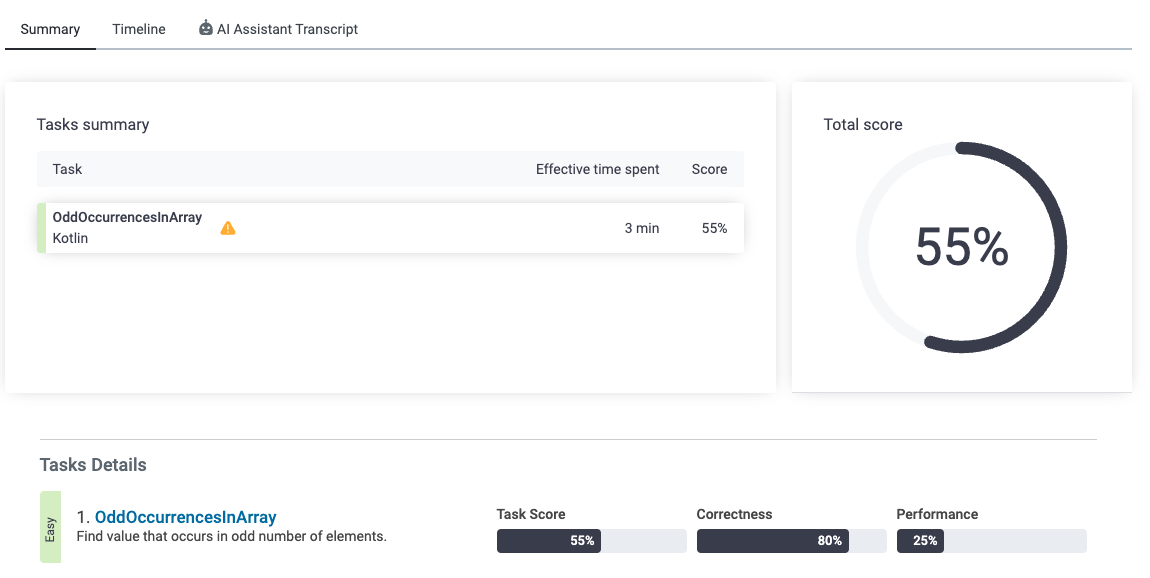The width and height of the screenshot is (1150, 578).
Task: Click the Tasks Details heading
Action: (93, 465)
